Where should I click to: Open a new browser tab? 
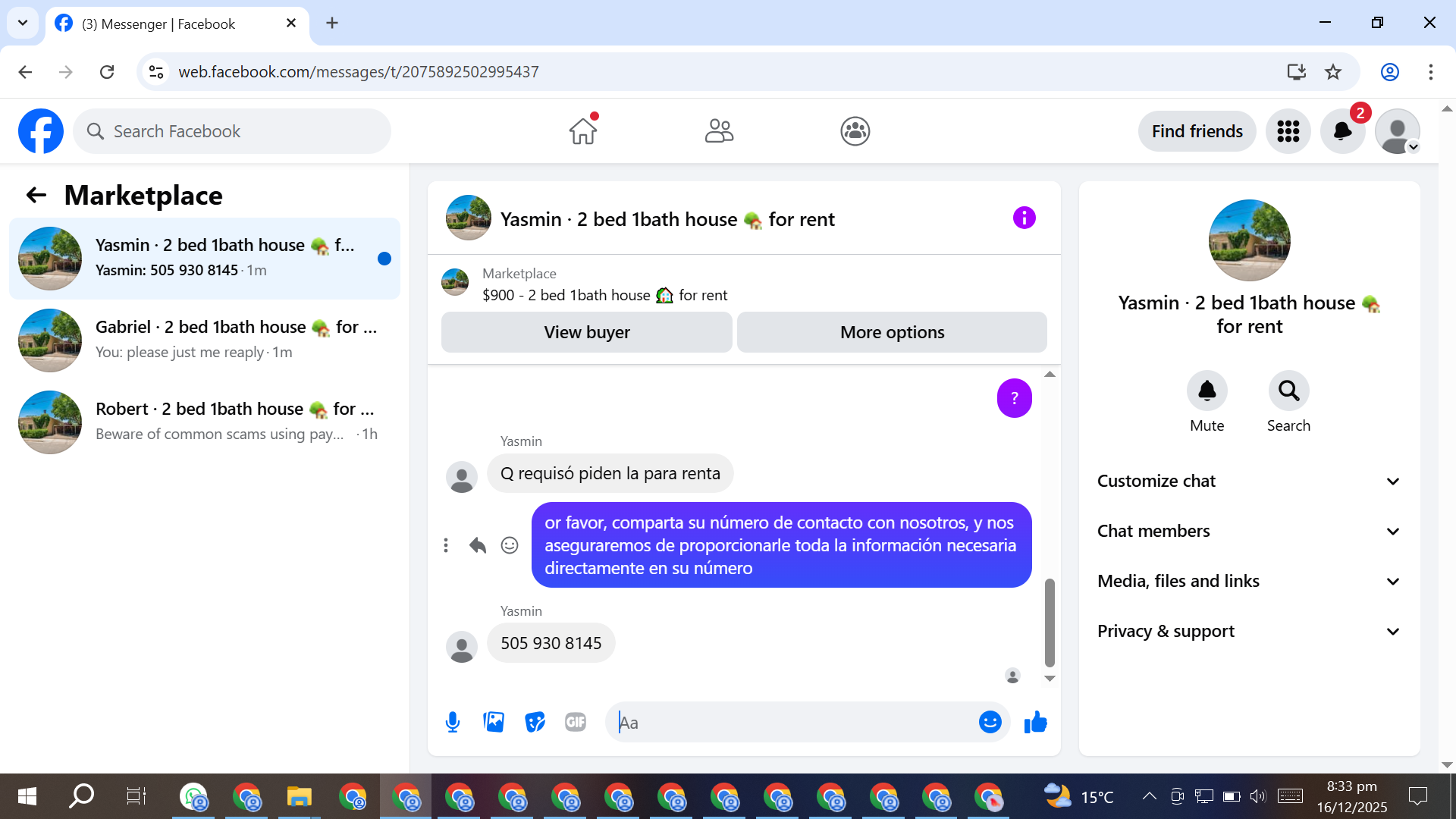[x=332, y=24]
